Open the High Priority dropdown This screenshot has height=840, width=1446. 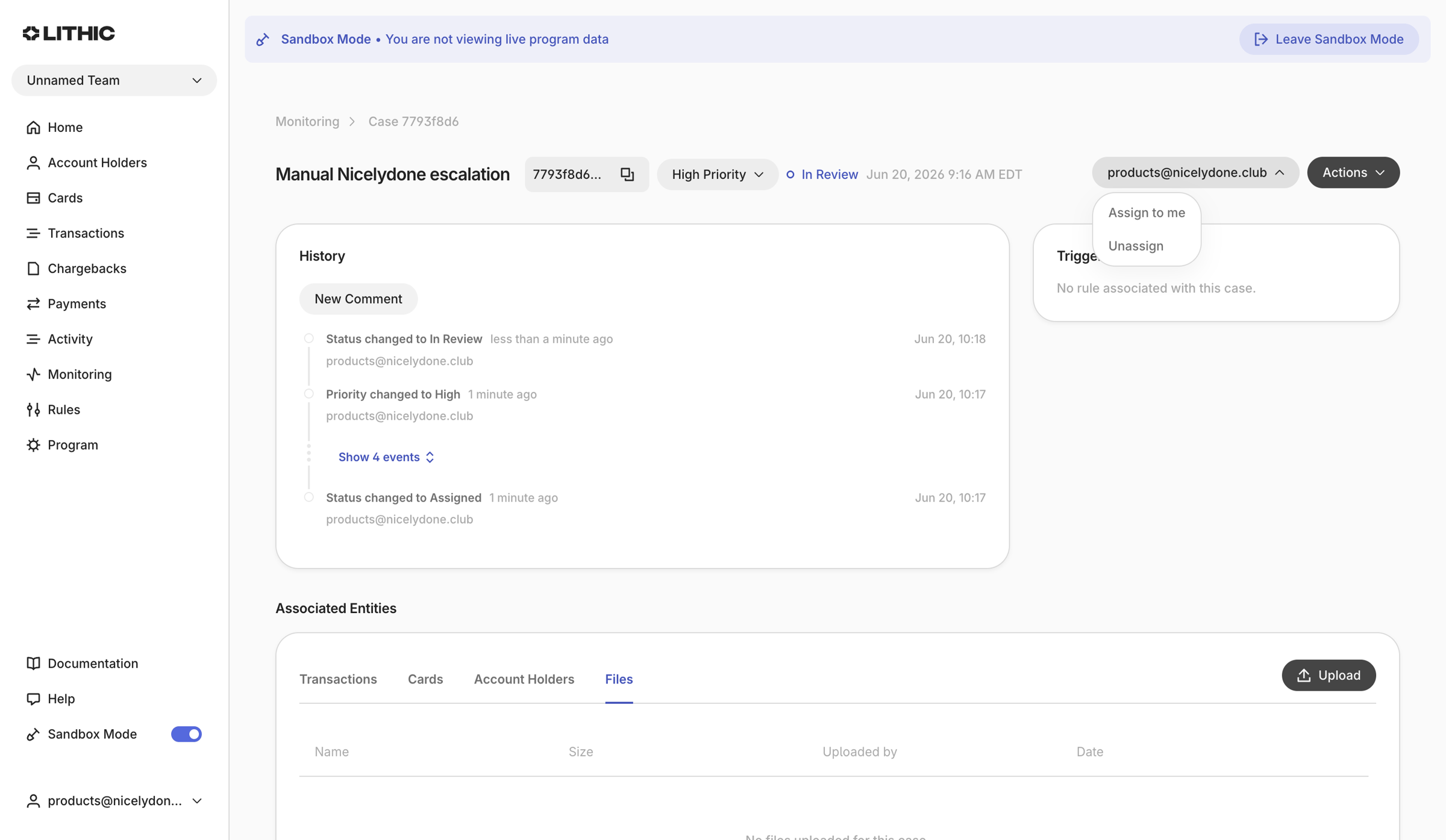718,174
